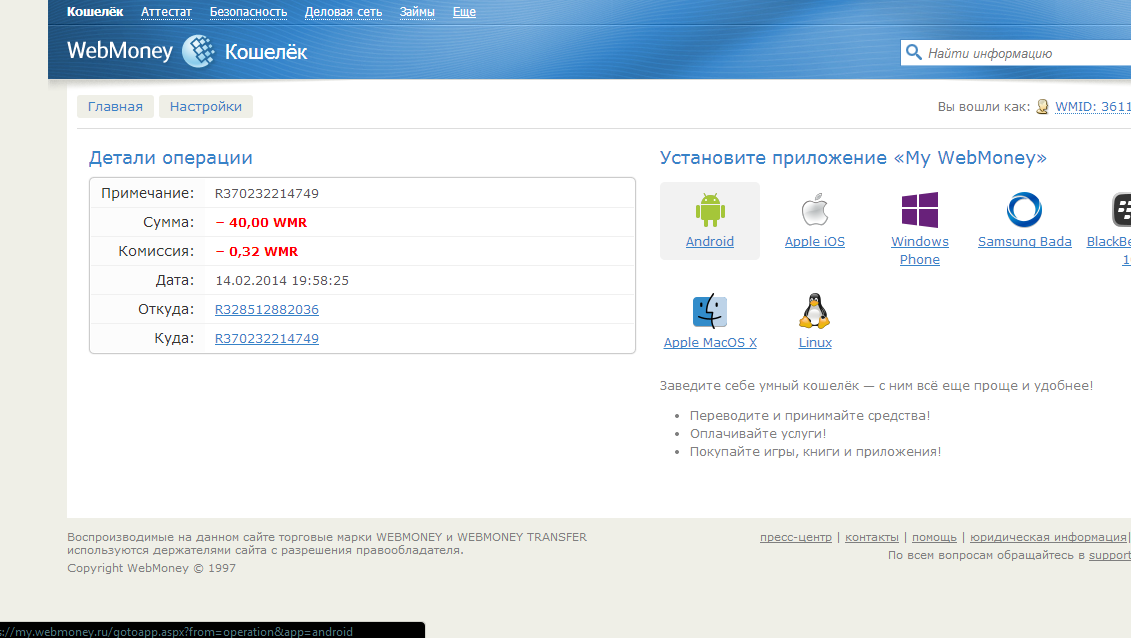Click the Детали операции heading

171,158
